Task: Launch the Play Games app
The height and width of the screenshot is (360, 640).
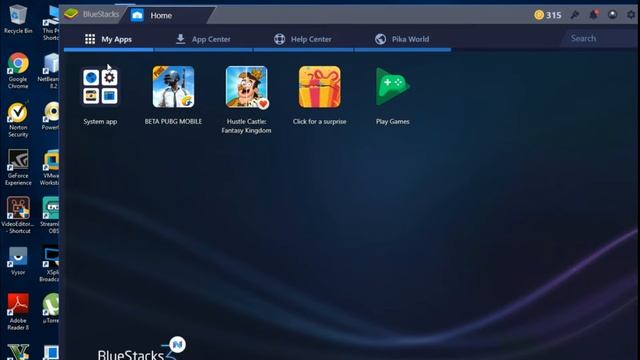Action: pos(392,87)
